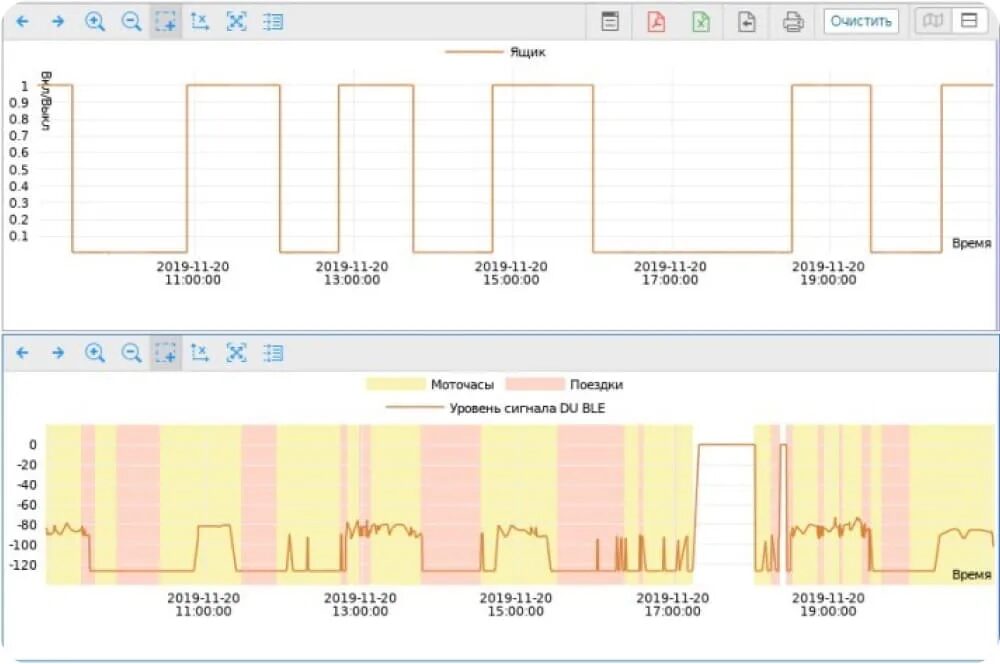Toggle the map view button

point(933,21)
